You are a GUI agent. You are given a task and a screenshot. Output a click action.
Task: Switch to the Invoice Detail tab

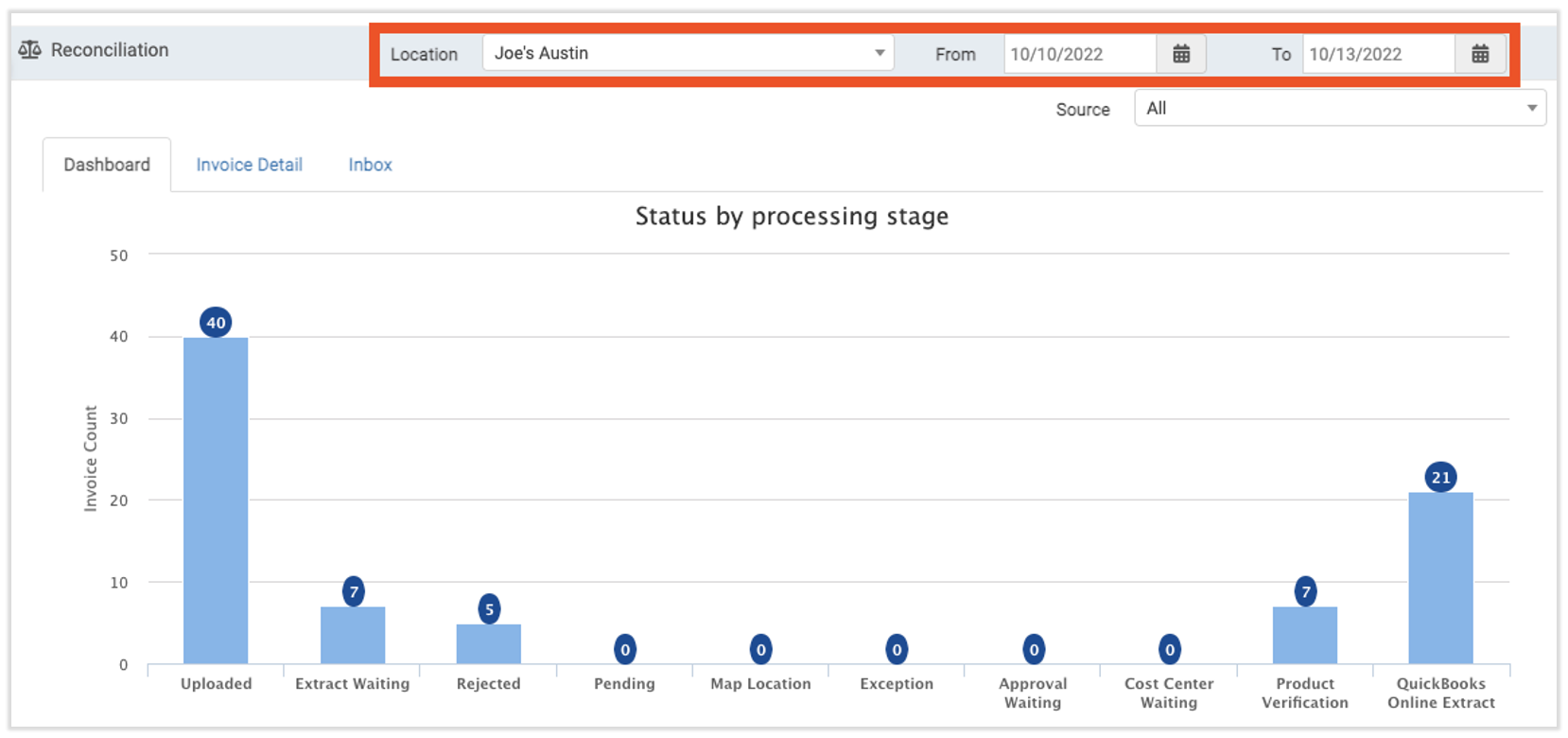(x=249, y=165)
